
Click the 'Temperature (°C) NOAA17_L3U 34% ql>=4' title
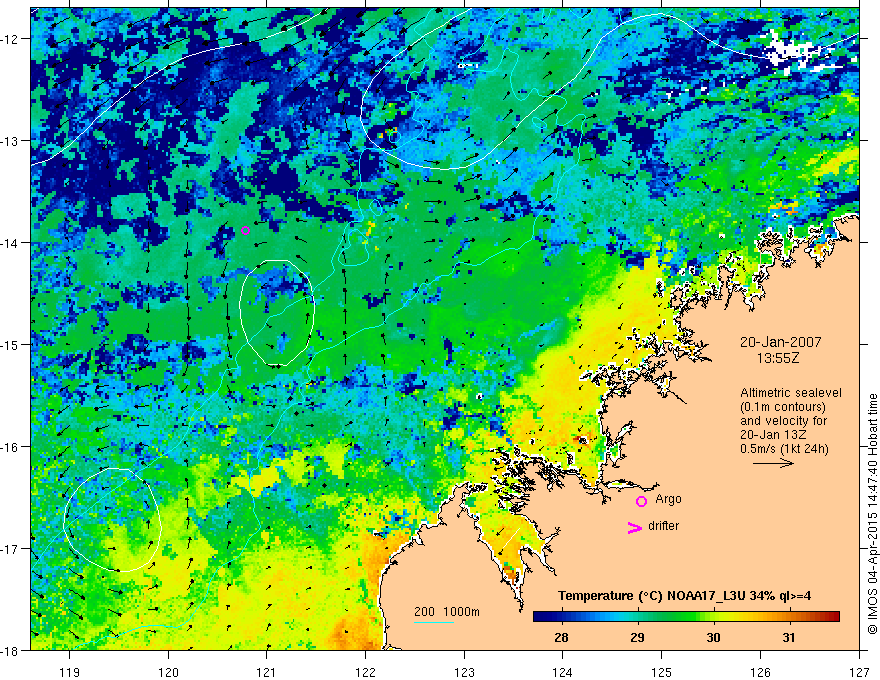point(684,596)
